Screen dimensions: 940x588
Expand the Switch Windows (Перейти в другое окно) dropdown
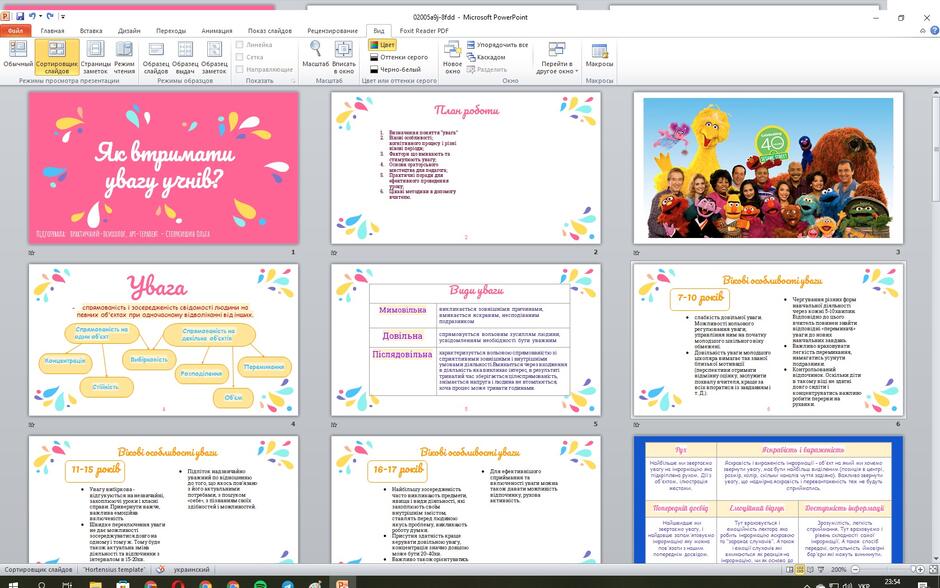tap(557, 58)
